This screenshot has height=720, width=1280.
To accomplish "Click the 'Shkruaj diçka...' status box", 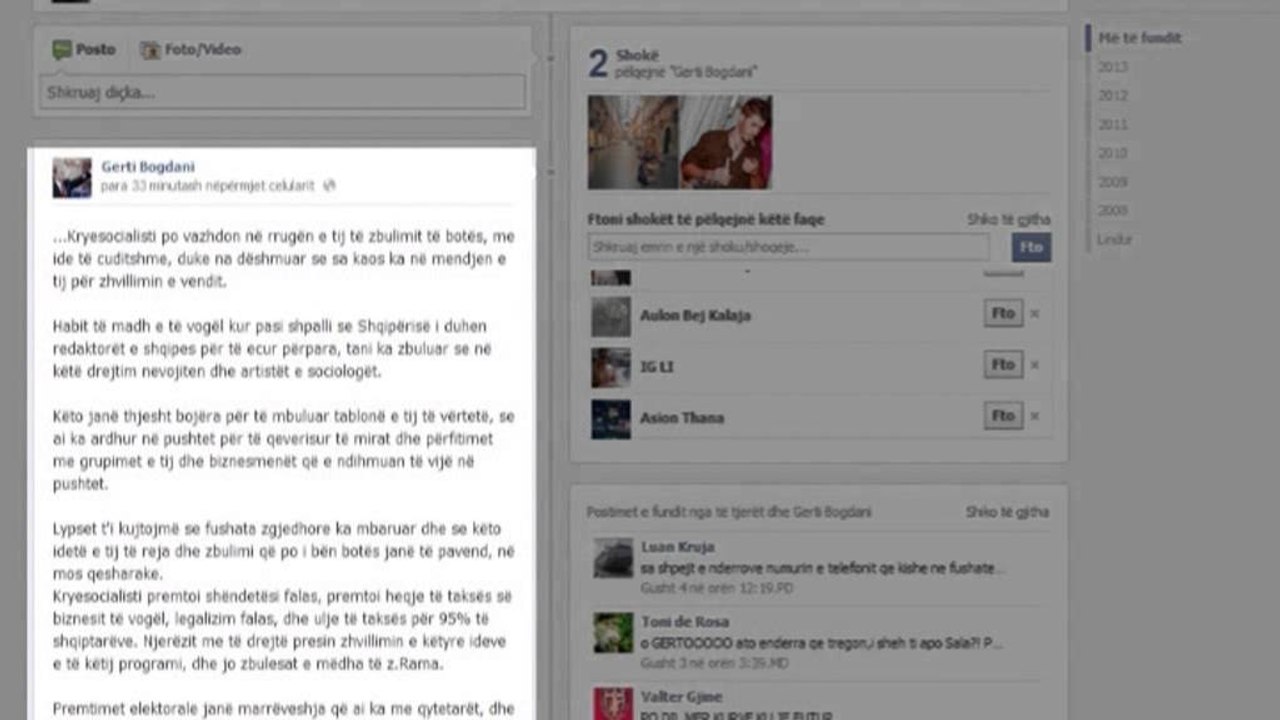I will pos(282,92).
